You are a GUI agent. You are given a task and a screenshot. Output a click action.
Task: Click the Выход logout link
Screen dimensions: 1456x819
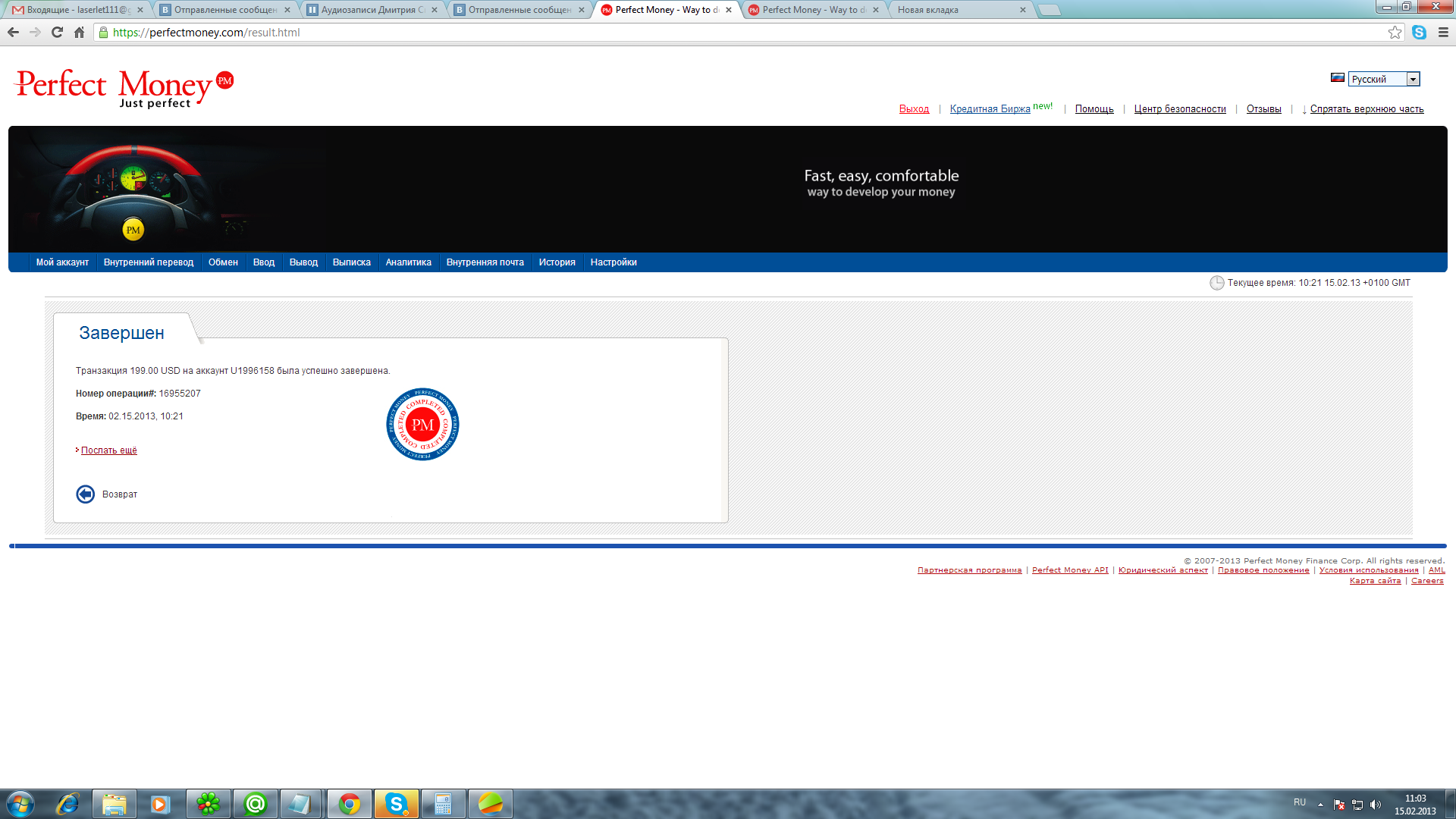point(914,109)
